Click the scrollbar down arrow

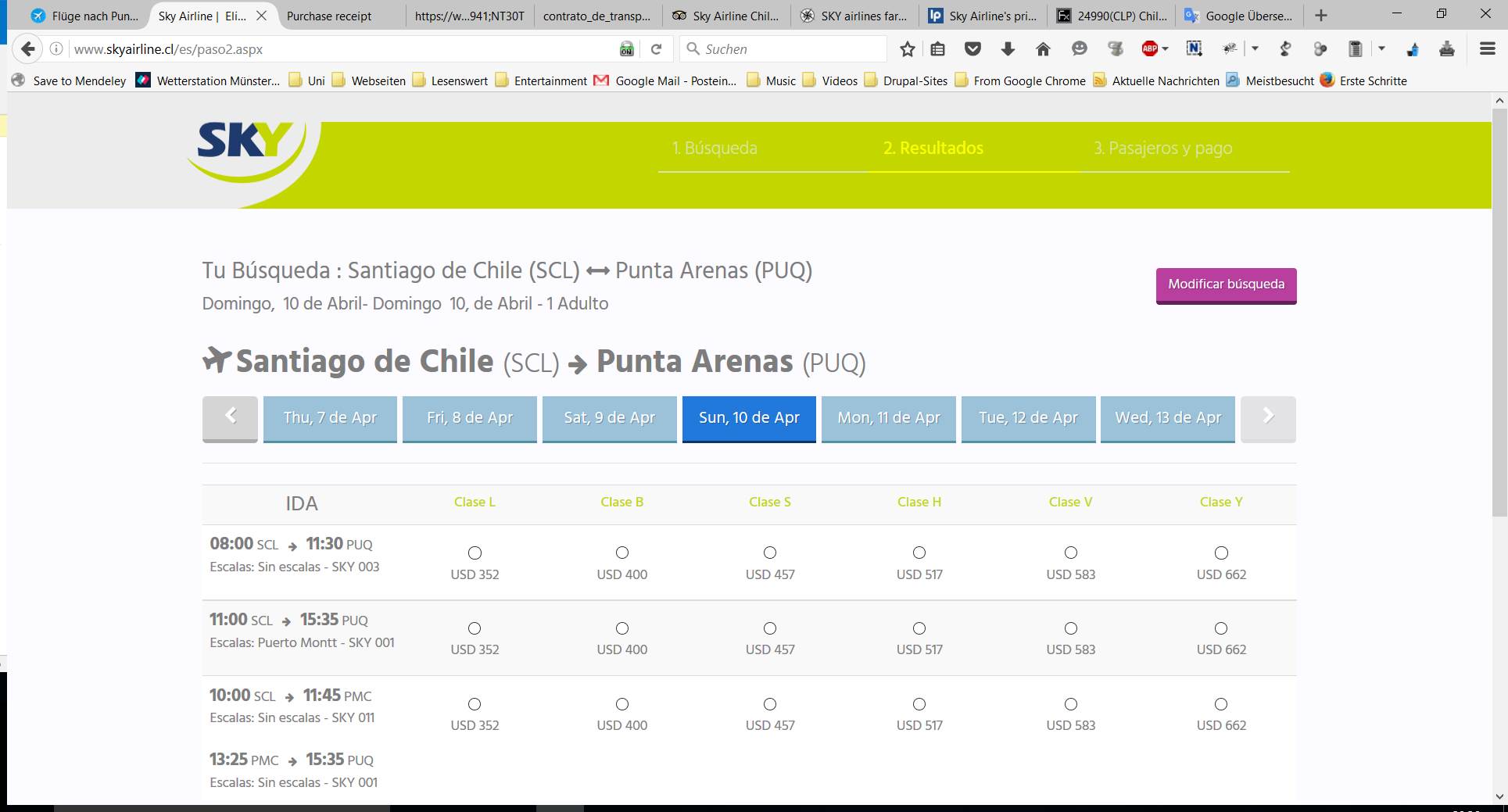[1499, 796]
